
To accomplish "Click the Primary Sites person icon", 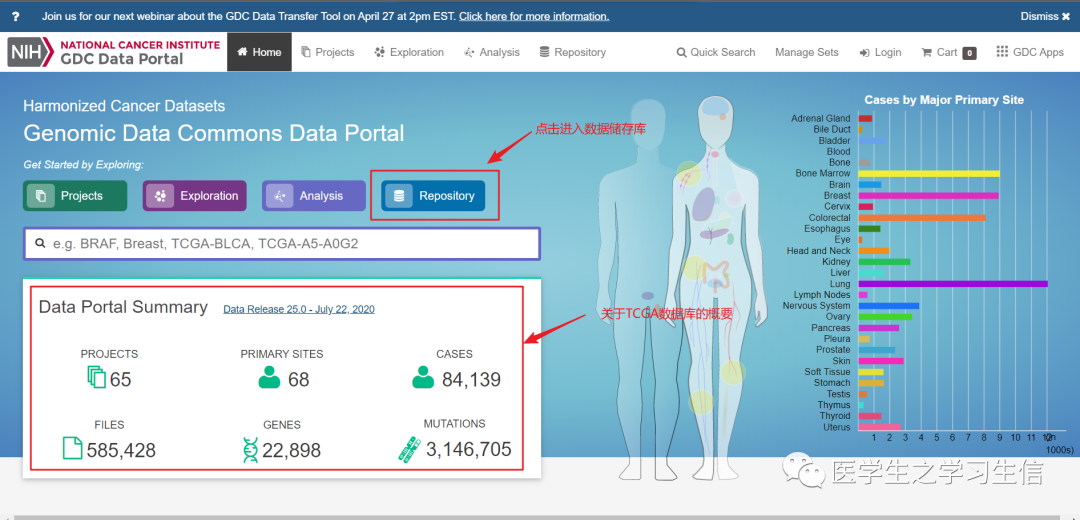I will point(269,377).
